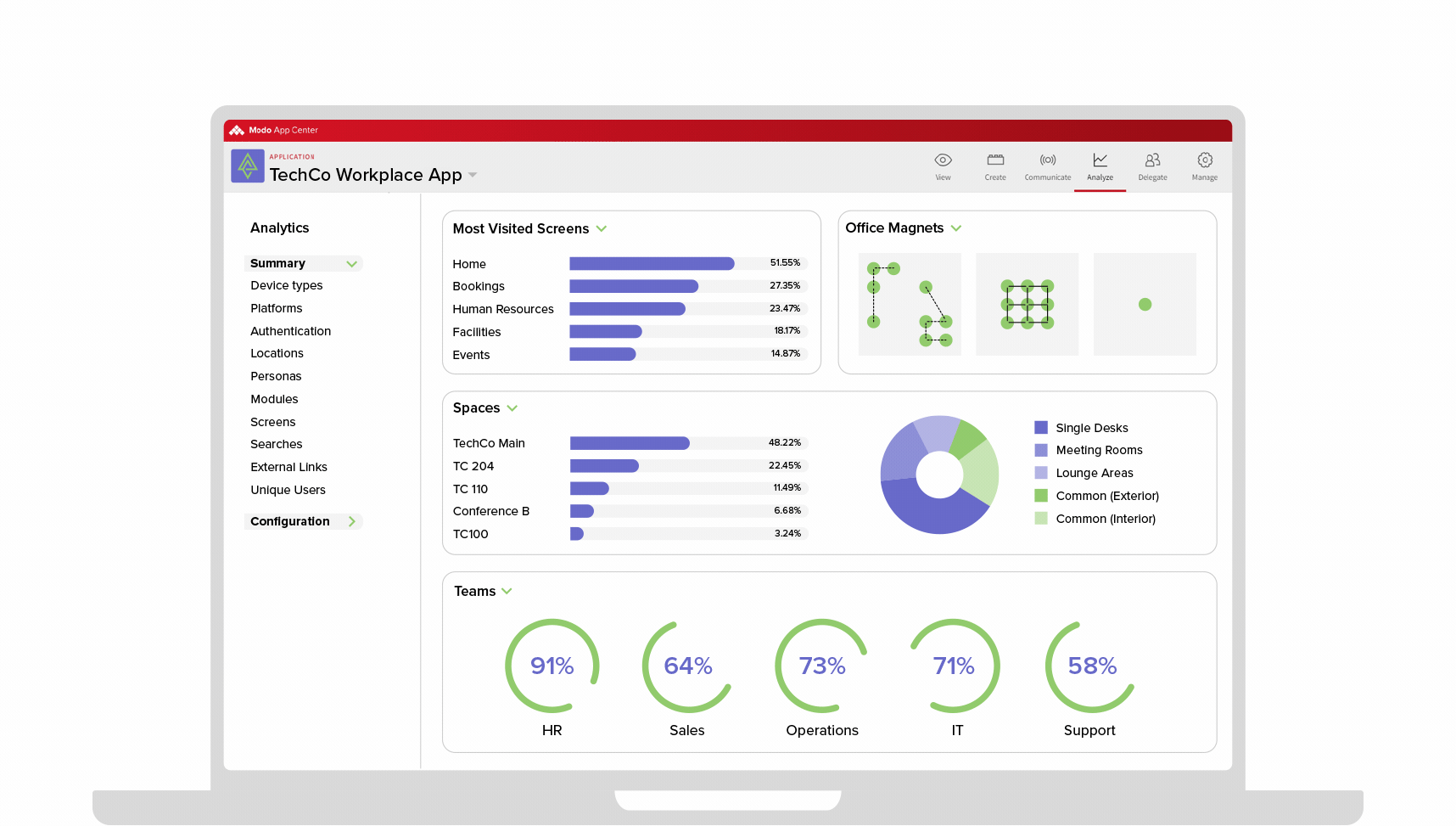Click the grid pattern Office Magnets thumbnail

tap(1027, 305)
